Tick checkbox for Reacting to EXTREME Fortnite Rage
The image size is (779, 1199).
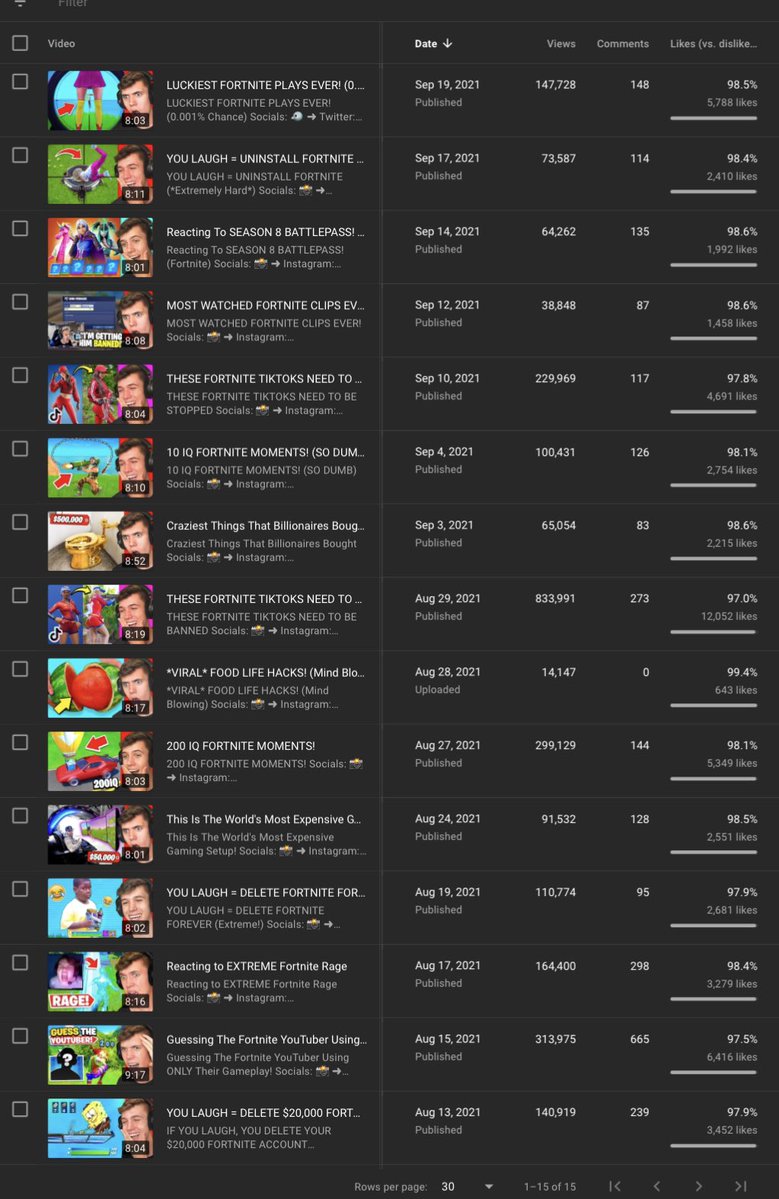point(20,963)
